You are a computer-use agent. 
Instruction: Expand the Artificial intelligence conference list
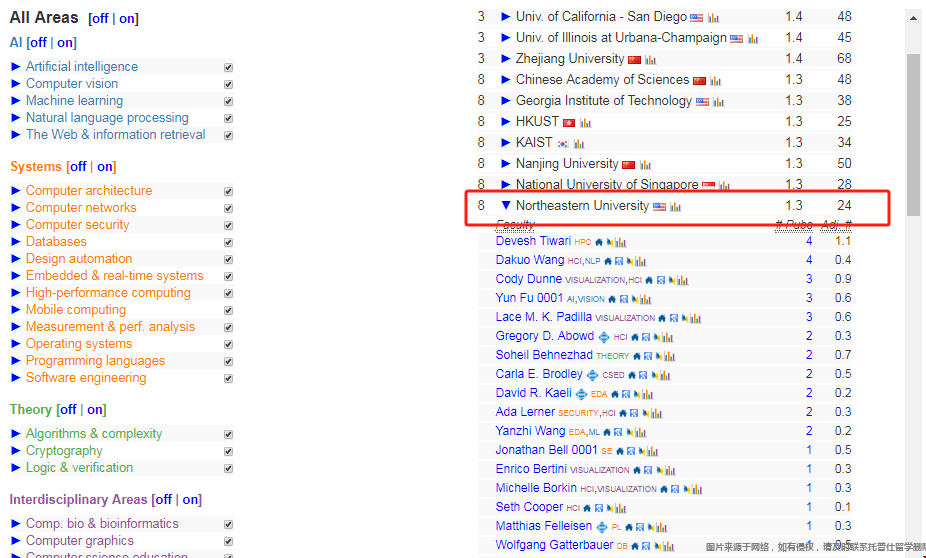point(16,67)
